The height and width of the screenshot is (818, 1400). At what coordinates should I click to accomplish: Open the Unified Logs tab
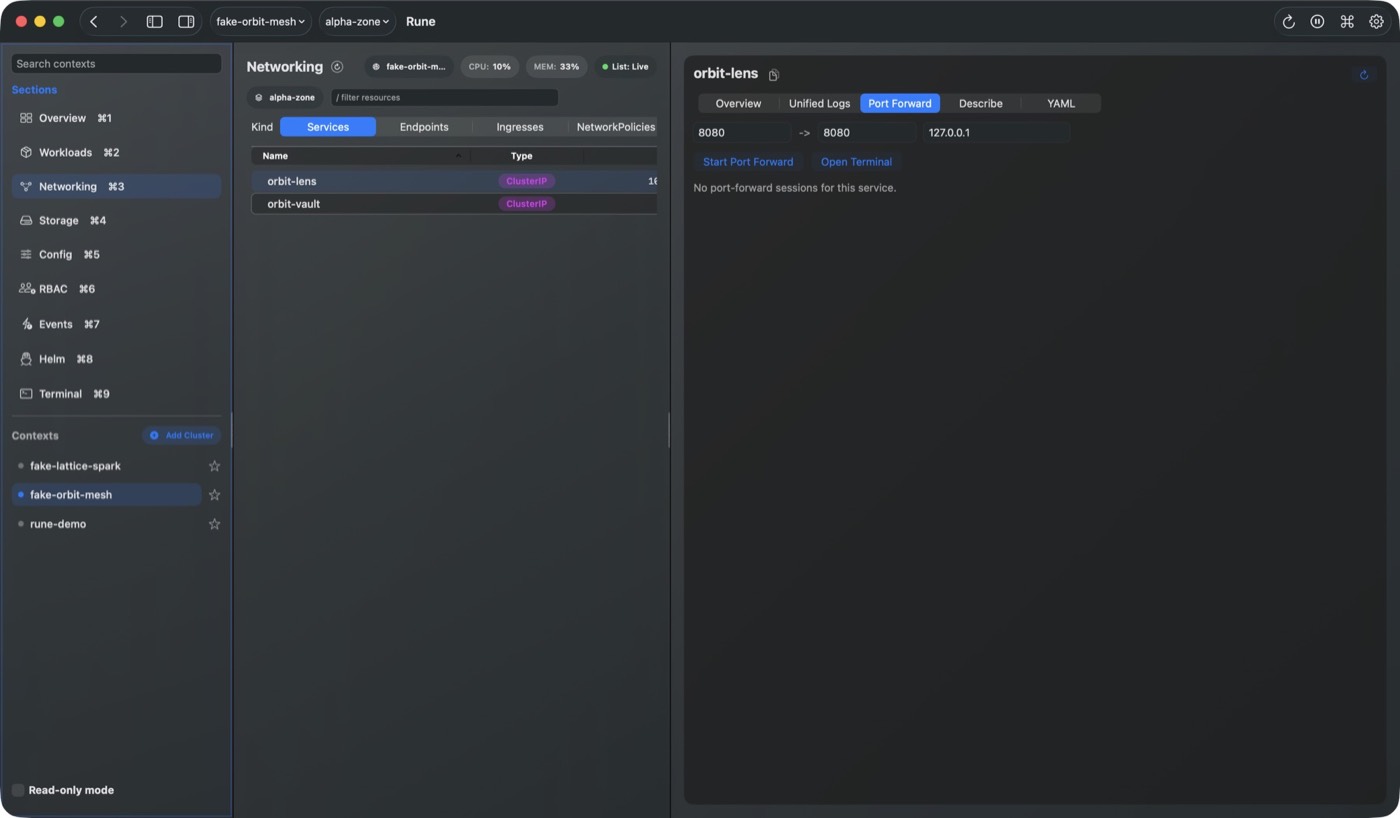pyautogui.click(x=819, y=103)
